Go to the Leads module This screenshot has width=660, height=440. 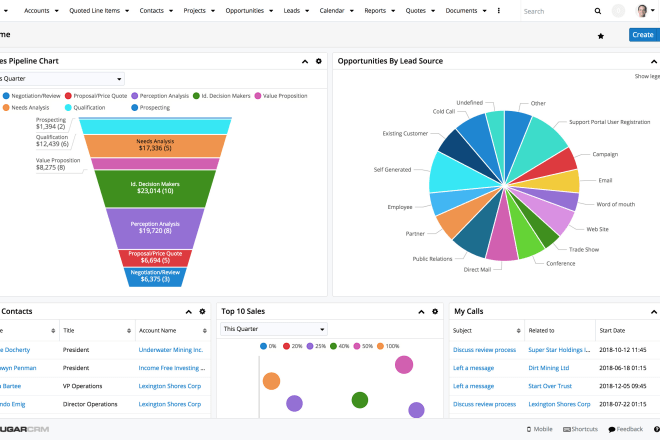pyautogui.click(x=292, y=11)
